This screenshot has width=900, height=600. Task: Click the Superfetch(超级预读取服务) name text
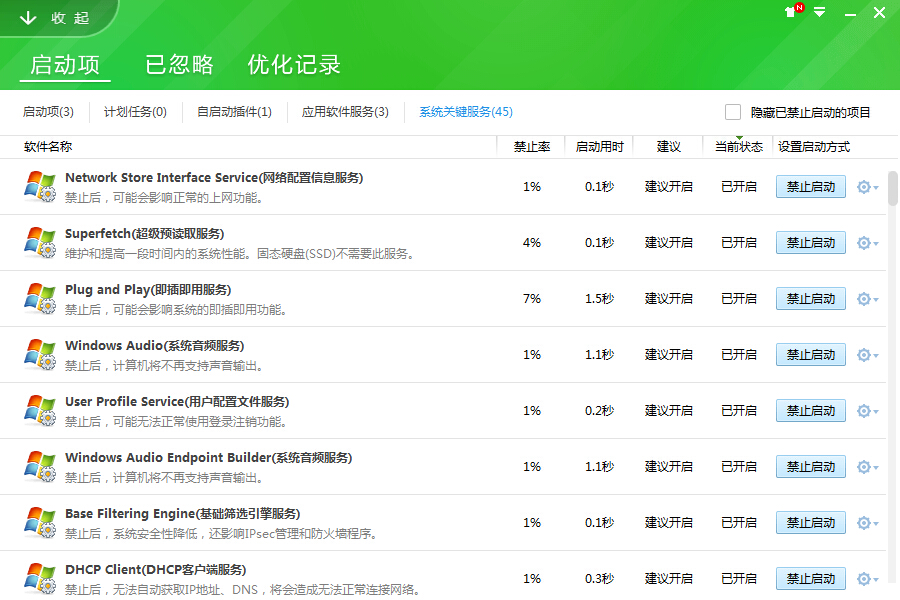144,234
